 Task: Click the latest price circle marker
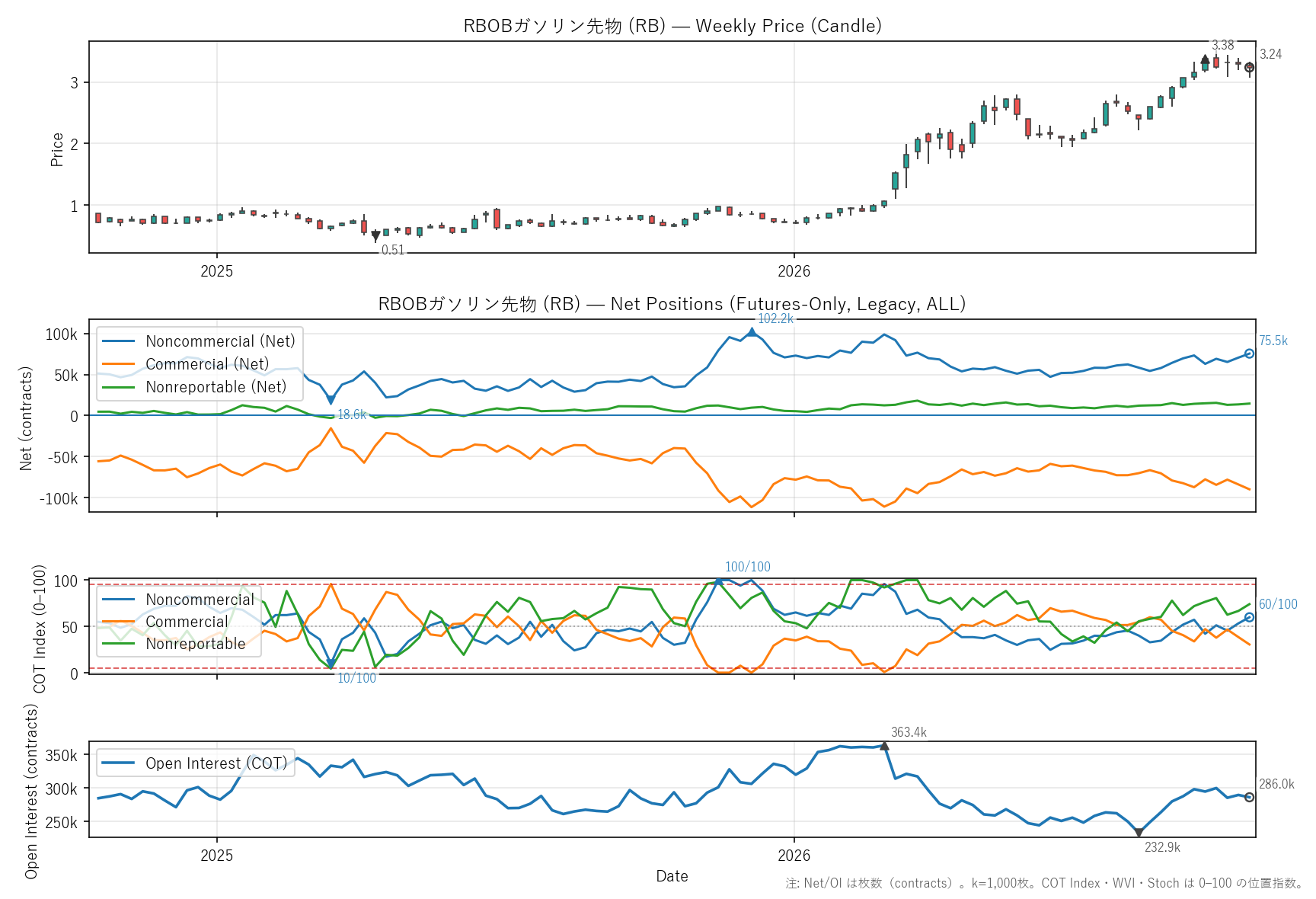click(x=1250, y=68)
